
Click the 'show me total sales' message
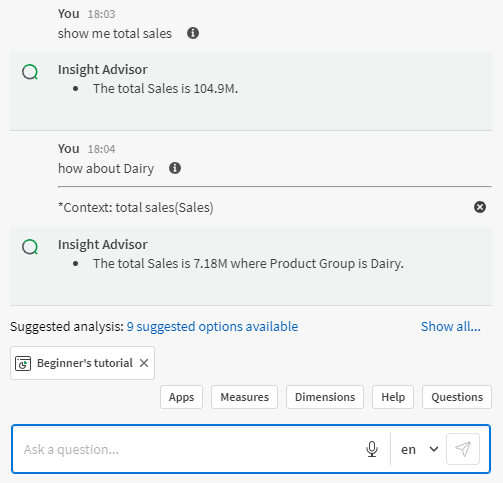point(115,33)
